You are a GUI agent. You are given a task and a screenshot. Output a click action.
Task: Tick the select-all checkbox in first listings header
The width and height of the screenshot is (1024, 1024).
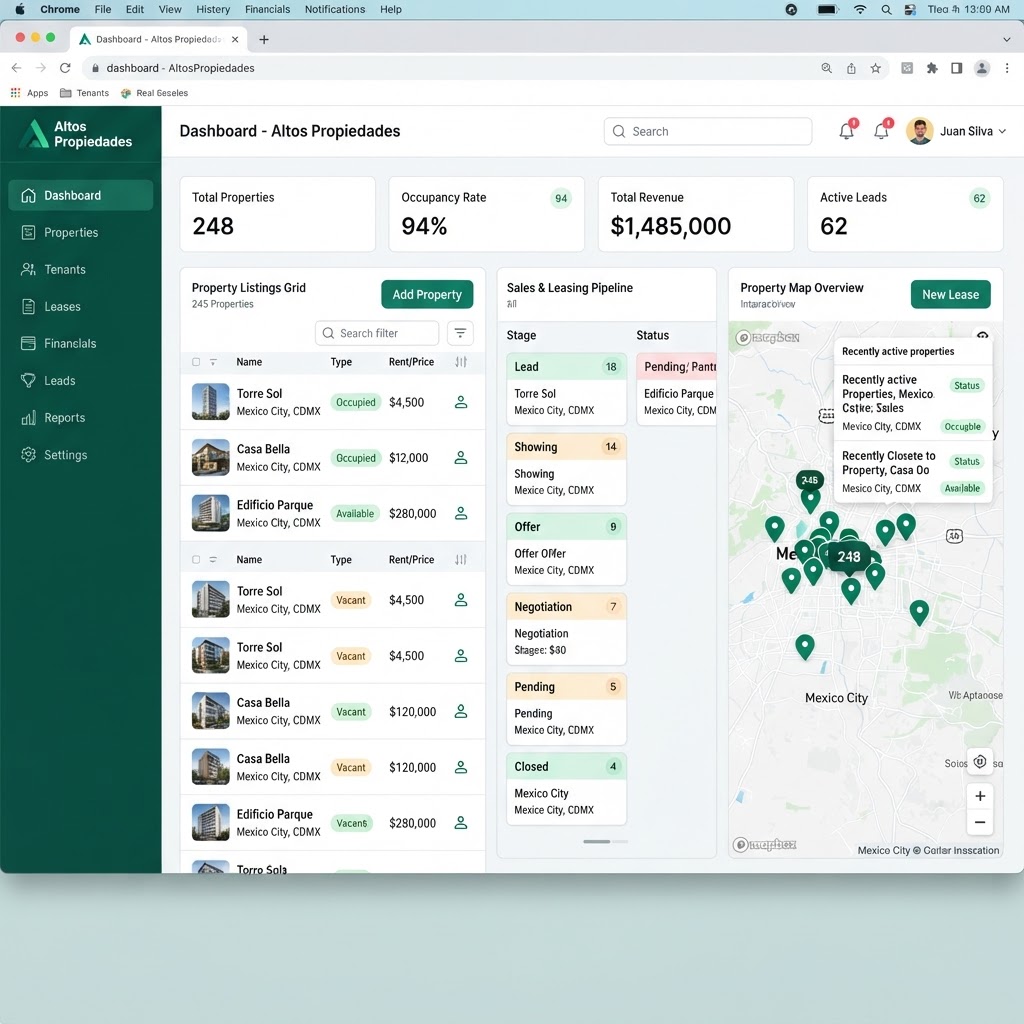(196, 362)
